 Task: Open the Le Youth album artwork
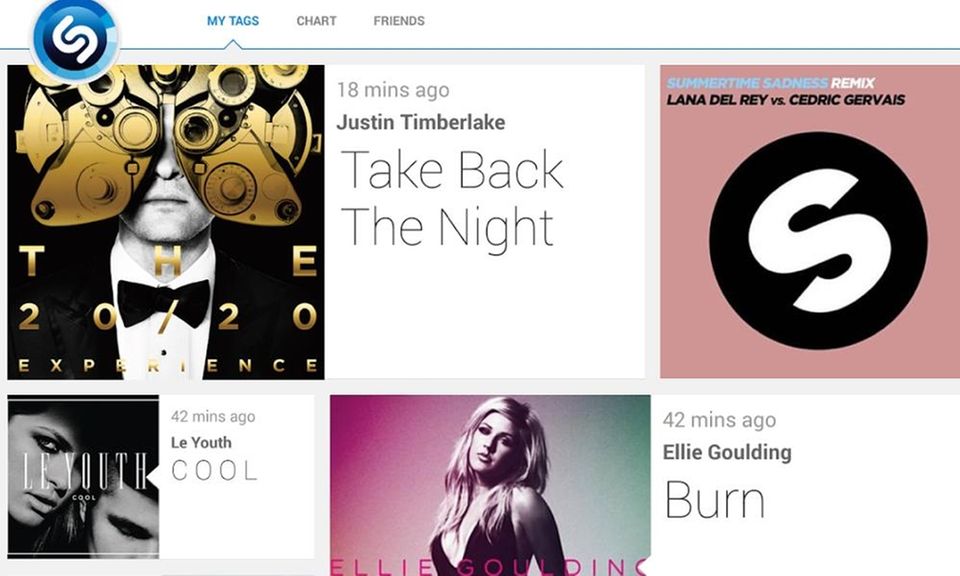click(x=83, y=477)
